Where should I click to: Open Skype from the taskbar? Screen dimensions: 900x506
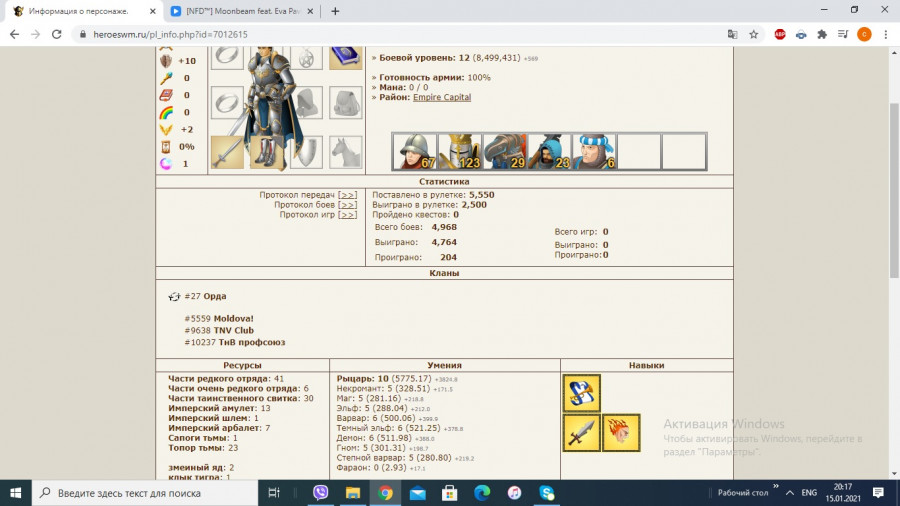point(546,493)
